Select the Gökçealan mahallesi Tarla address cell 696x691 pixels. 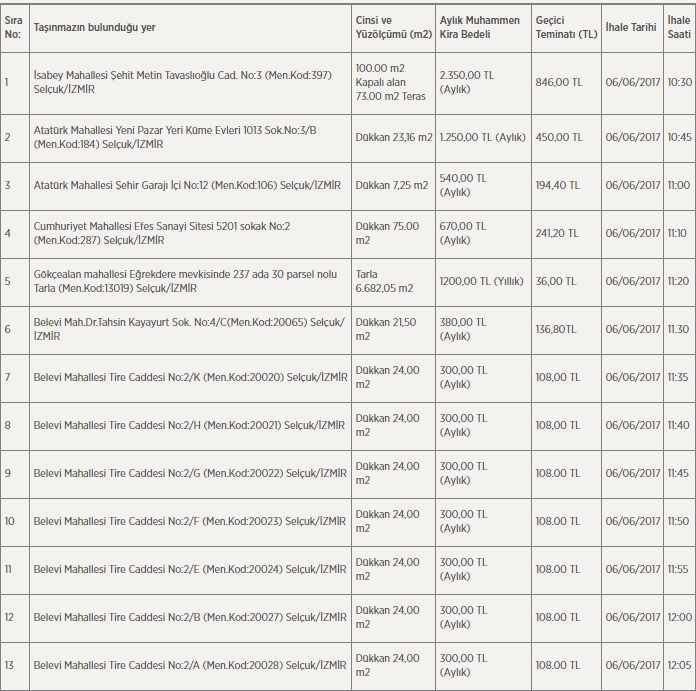pos(167,281)
